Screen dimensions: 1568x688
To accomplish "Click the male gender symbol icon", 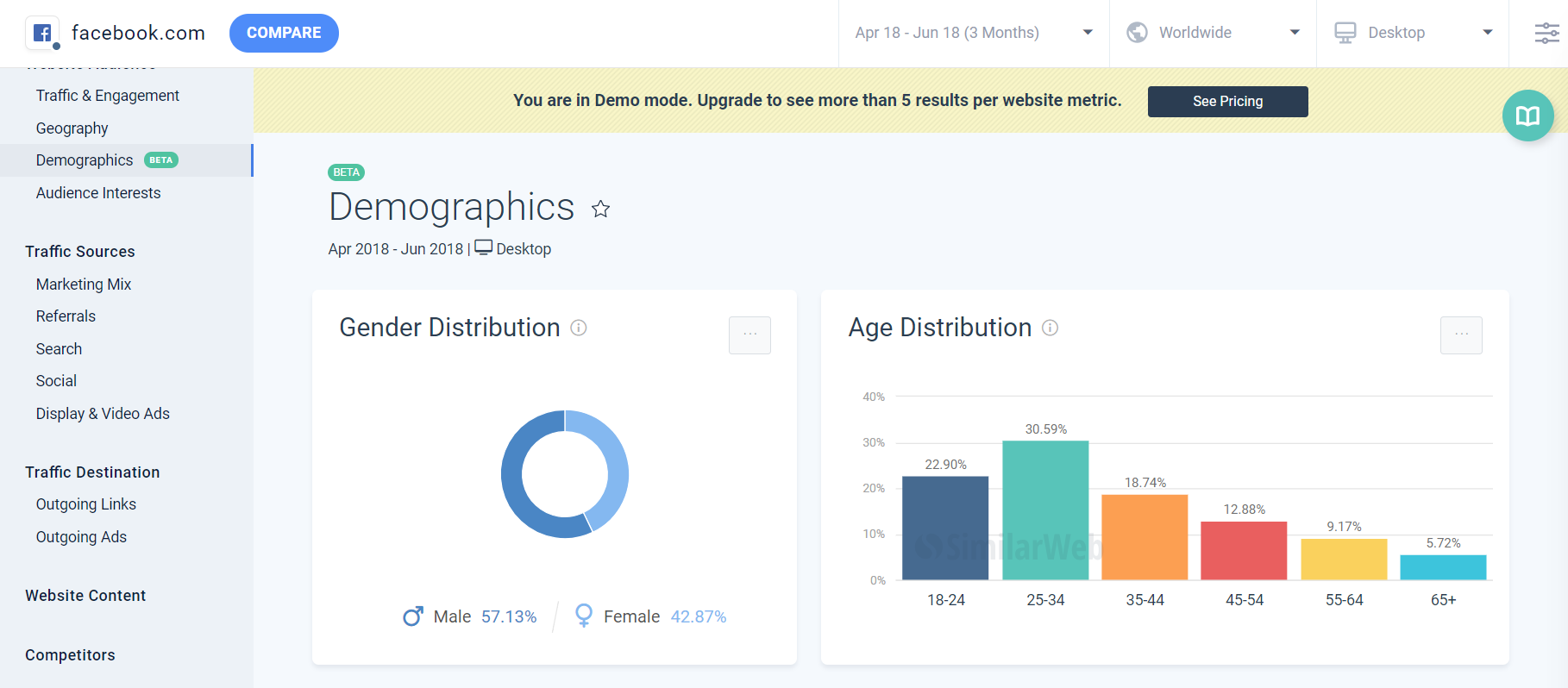I will (x=413, y=616).
